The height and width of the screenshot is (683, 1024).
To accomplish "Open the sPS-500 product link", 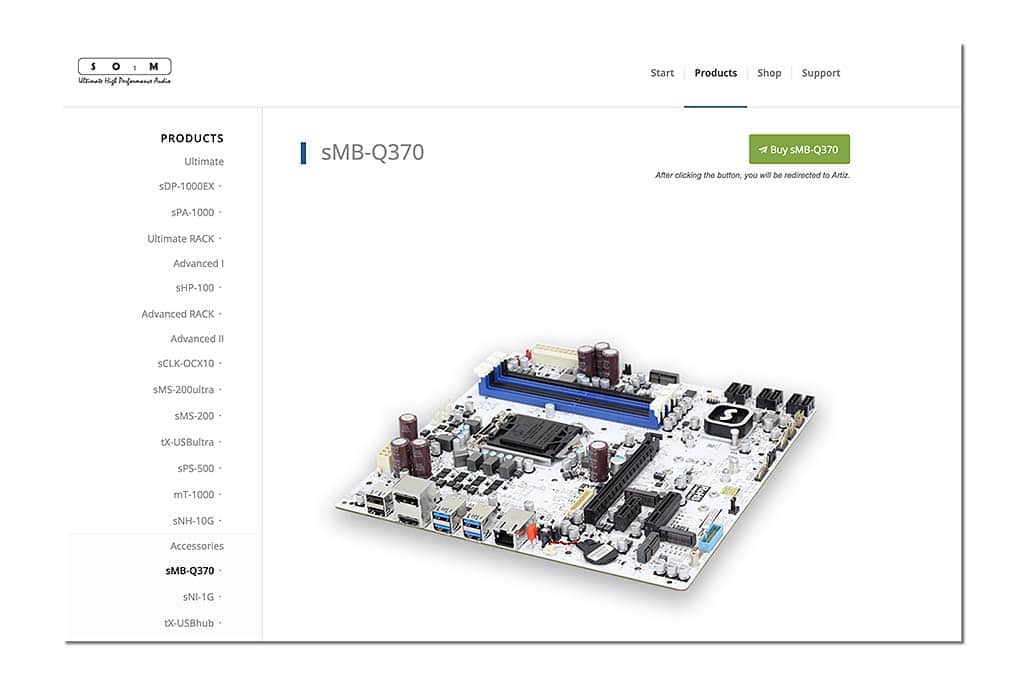I will [x=195, y=468].
